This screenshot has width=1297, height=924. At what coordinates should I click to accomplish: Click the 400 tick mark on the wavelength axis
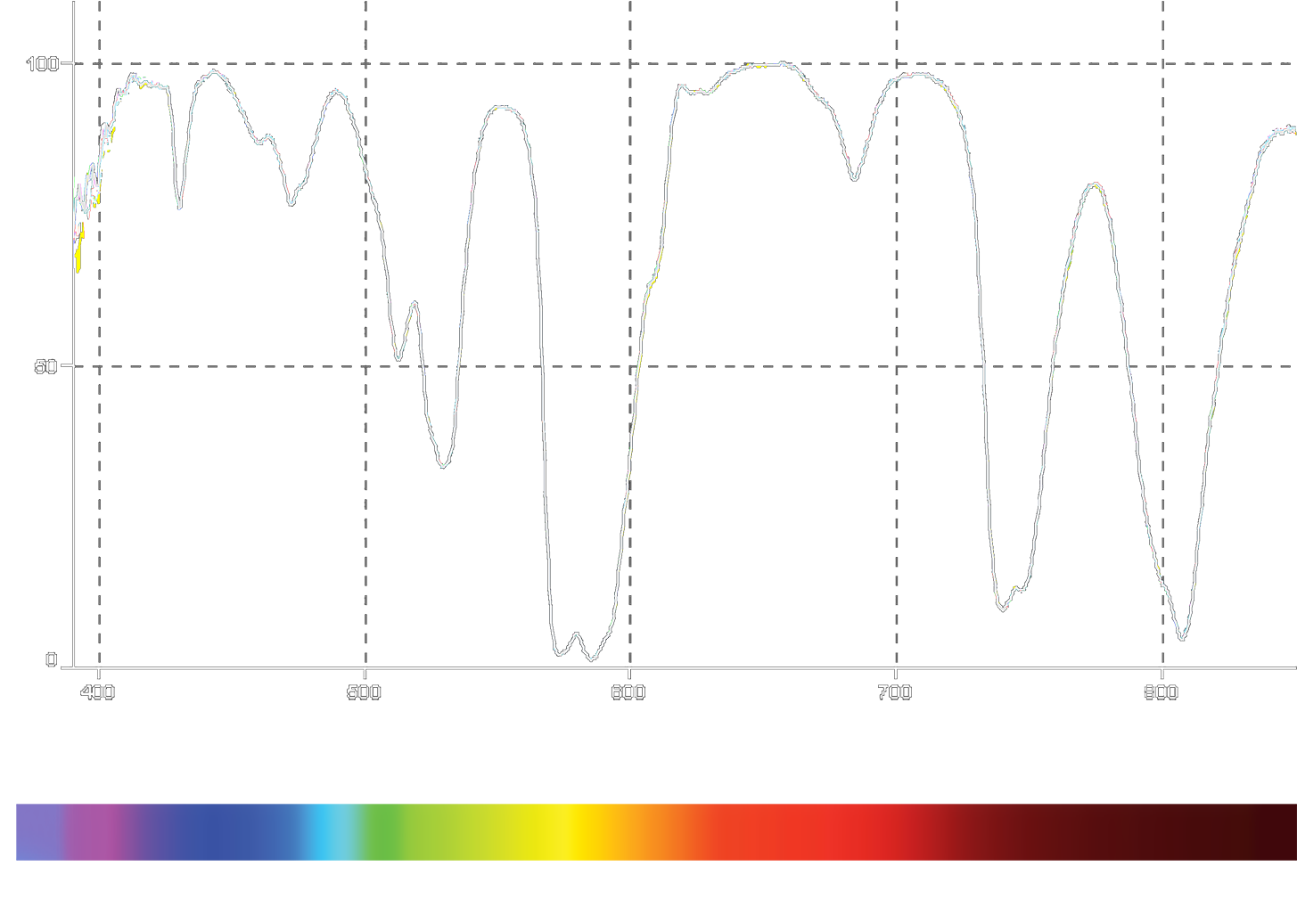[x=99, y=691]
